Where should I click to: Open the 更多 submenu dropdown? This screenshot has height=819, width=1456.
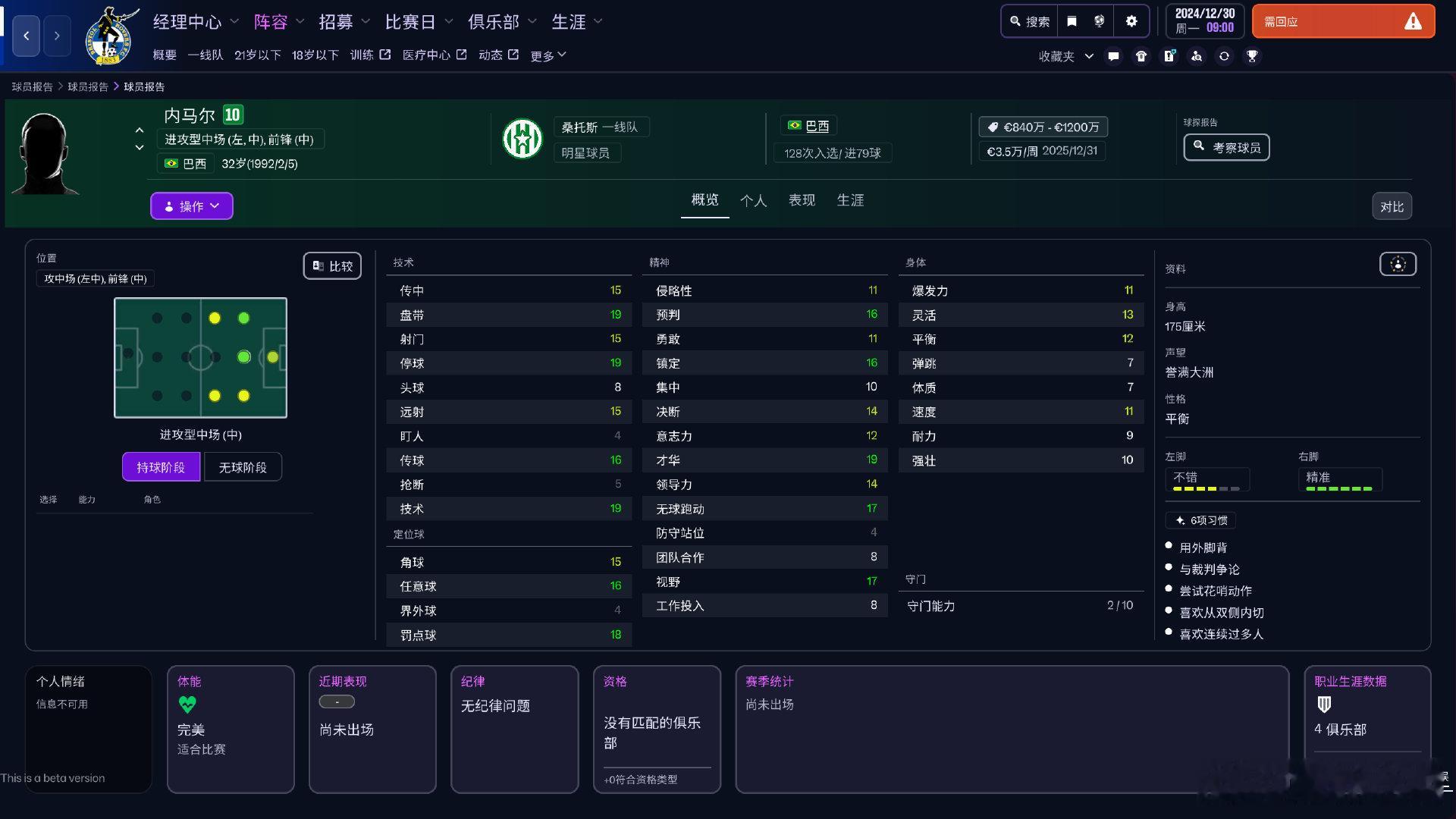click(548, 55)
